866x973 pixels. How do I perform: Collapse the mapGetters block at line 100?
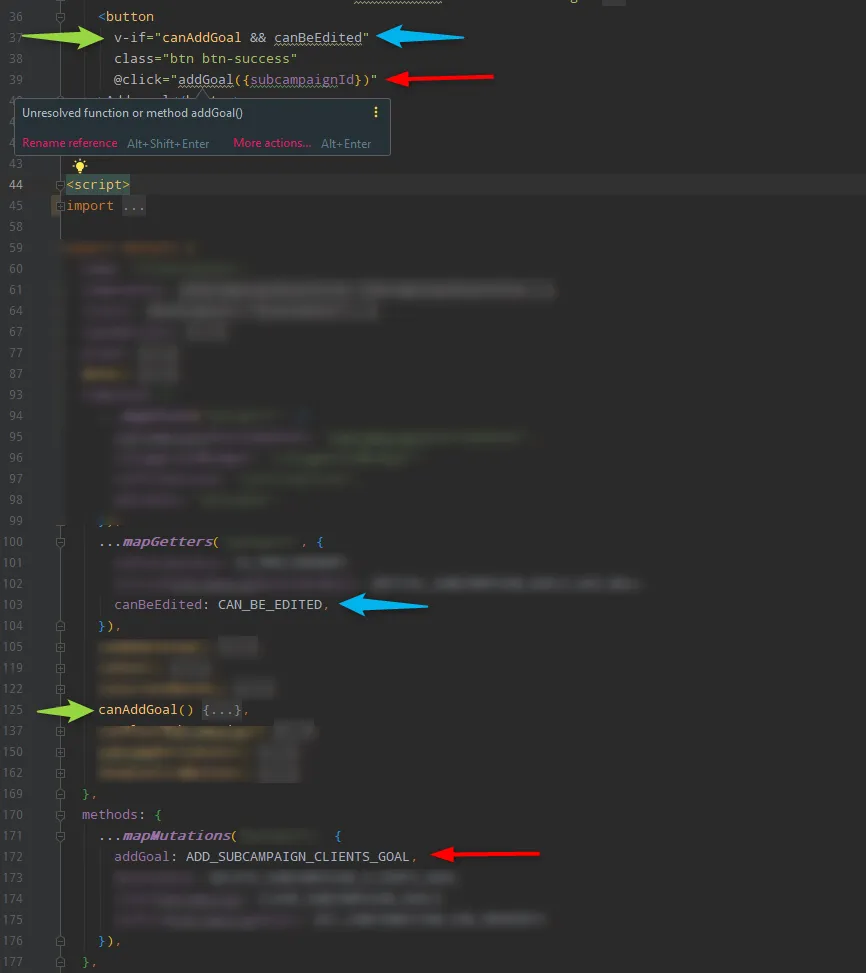60,542
